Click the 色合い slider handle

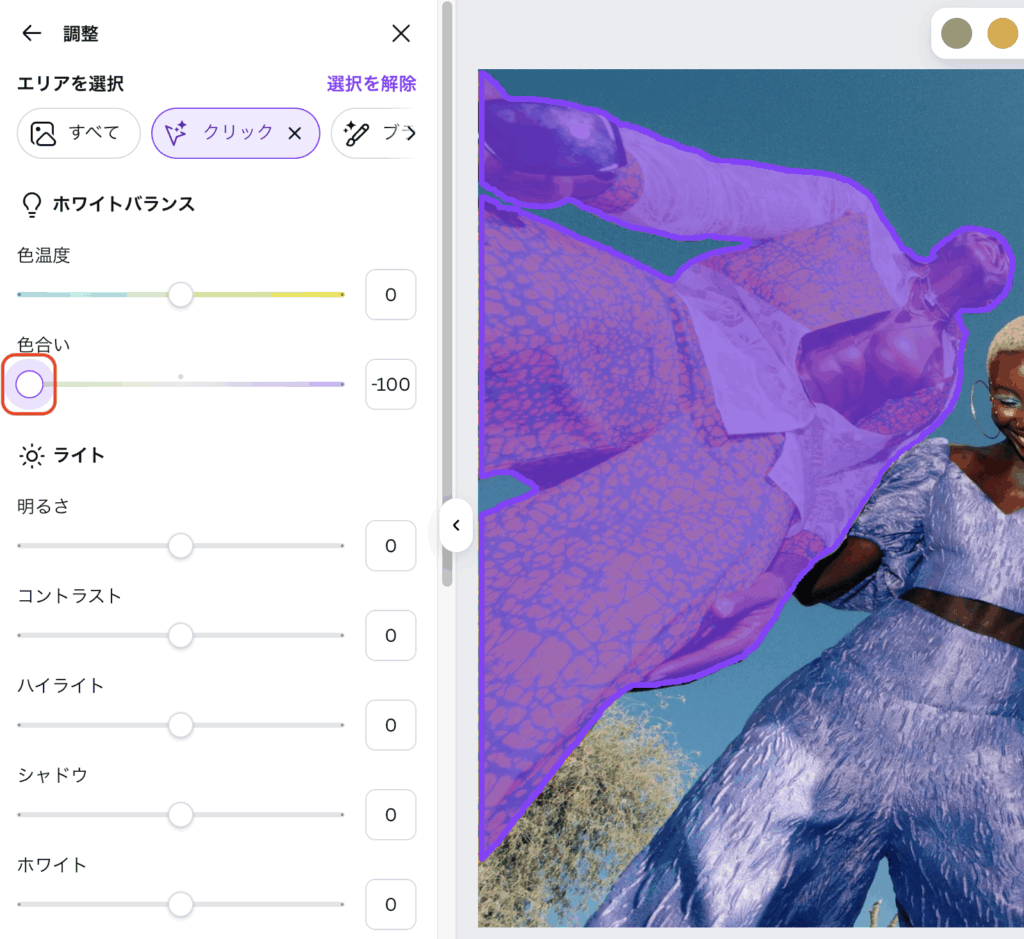[x=29, y=384]
